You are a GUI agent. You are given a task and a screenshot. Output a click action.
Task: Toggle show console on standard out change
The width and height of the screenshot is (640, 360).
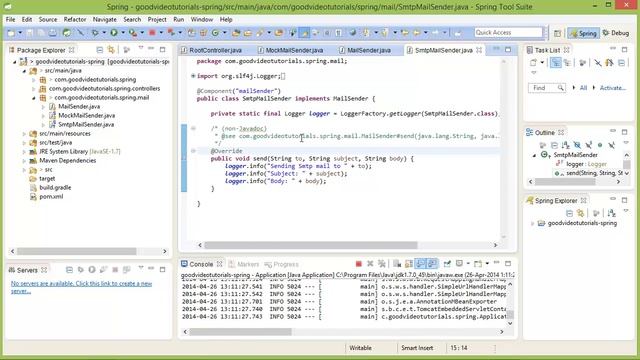[420, 264]
